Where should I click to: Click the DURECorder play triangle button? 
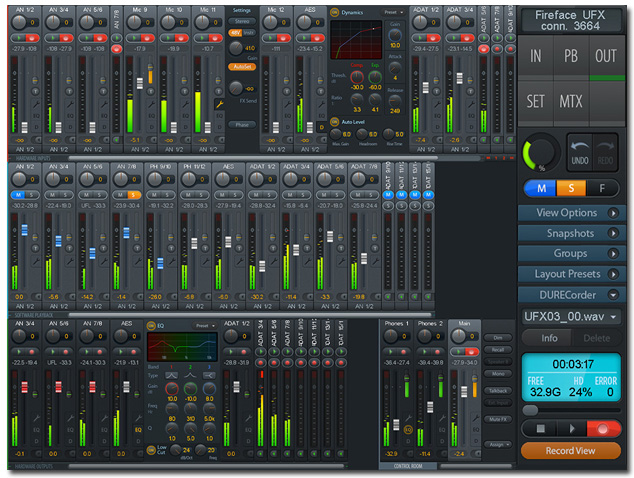click(572, 428)
